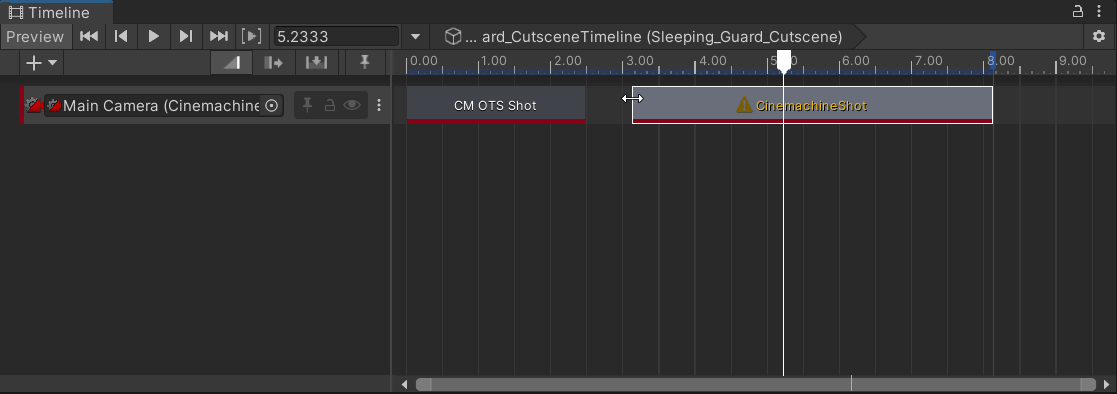Open the add track plus menu
1117x394 pixels.
click(41, 63)
